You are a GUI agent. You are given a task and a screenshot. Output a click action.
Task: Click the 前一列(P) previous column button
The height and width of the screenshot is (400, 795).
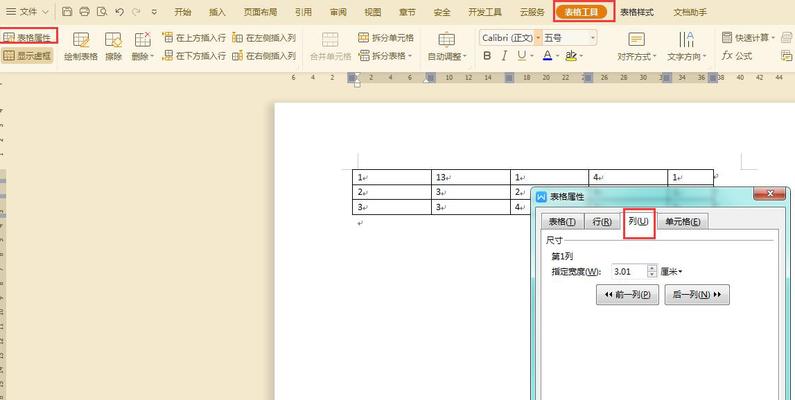[x=627, y=295]
